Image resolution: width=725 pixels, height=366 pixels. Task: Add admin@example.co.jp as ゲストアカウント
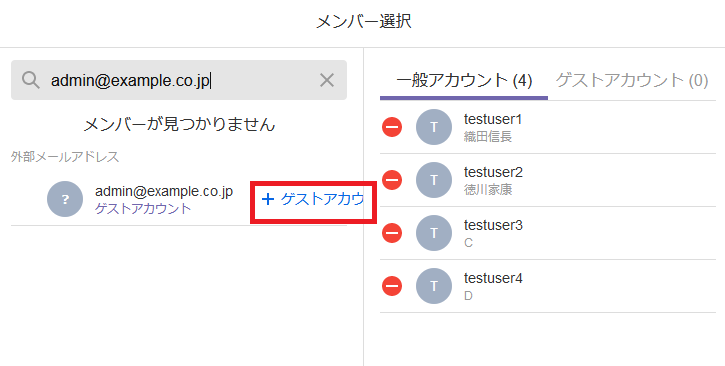pos(313,199)
